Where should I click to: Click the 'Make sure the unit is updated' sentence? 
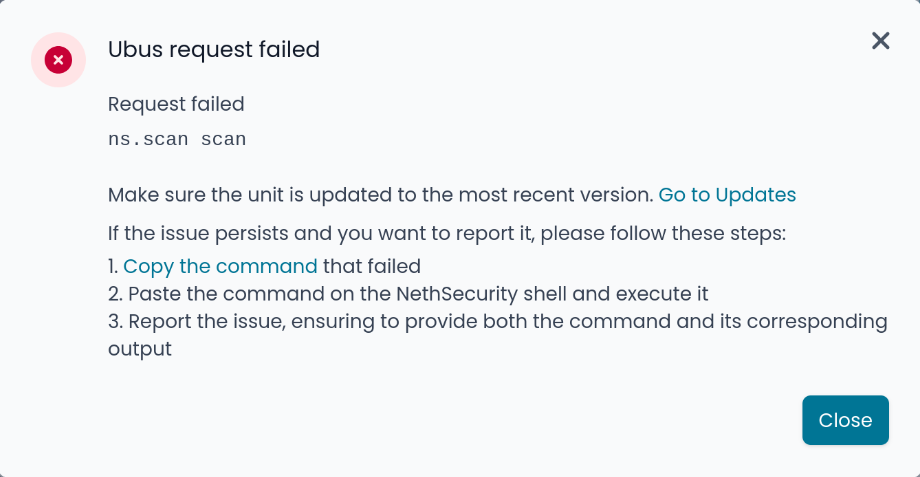[380, 195]
